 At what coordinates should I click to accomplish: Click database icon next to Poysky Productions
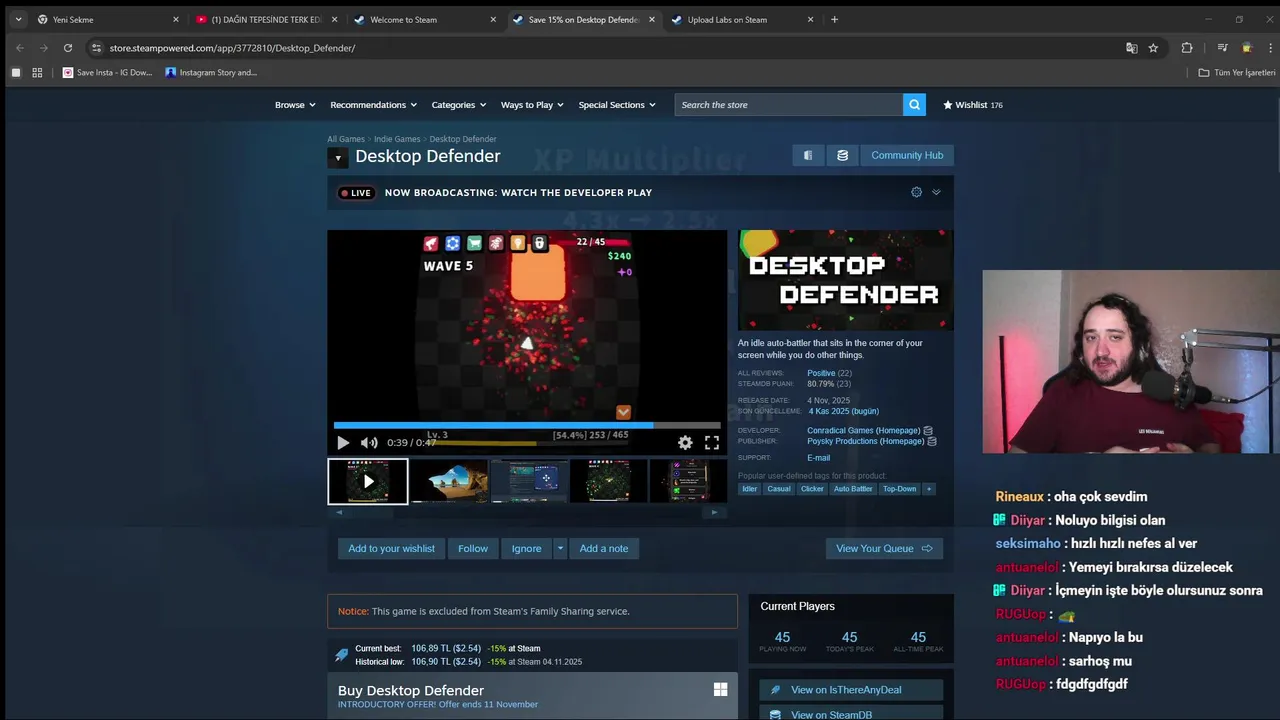click(932, 441)
